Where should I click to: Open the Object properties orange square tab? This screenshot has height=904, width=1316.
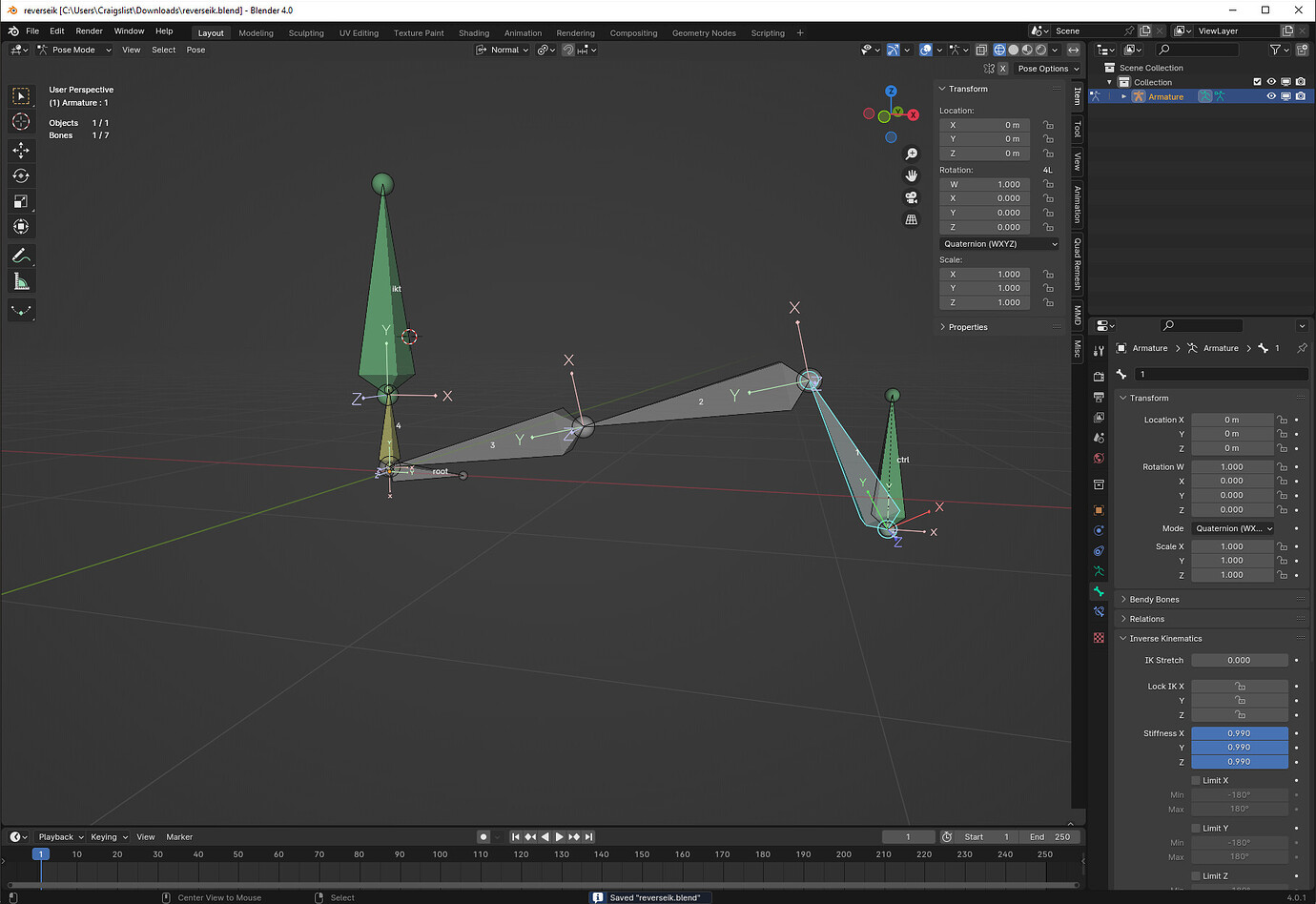point(1099,510)
